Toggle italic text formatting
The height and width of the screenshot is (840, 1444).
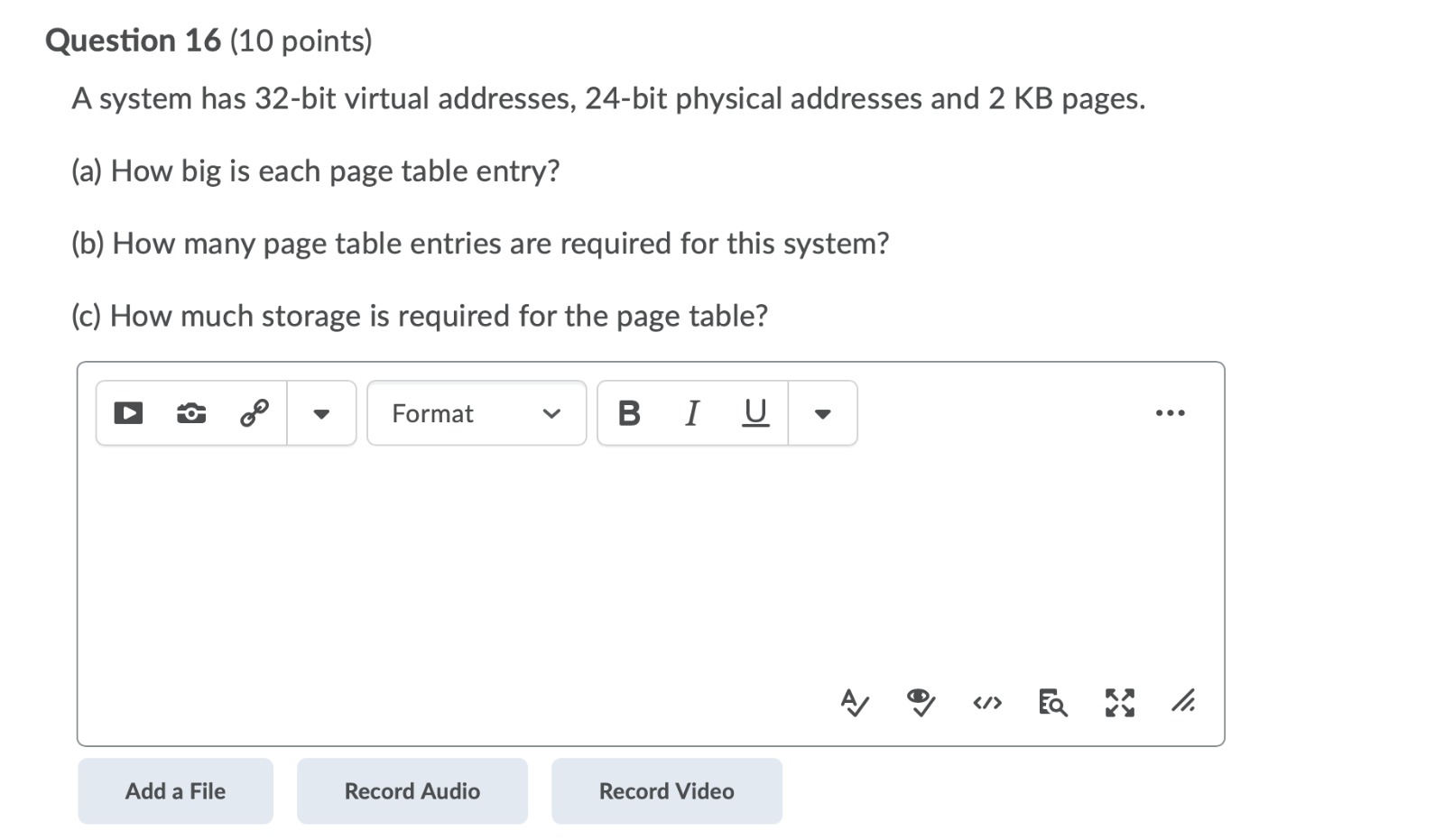tap(692, 413)
